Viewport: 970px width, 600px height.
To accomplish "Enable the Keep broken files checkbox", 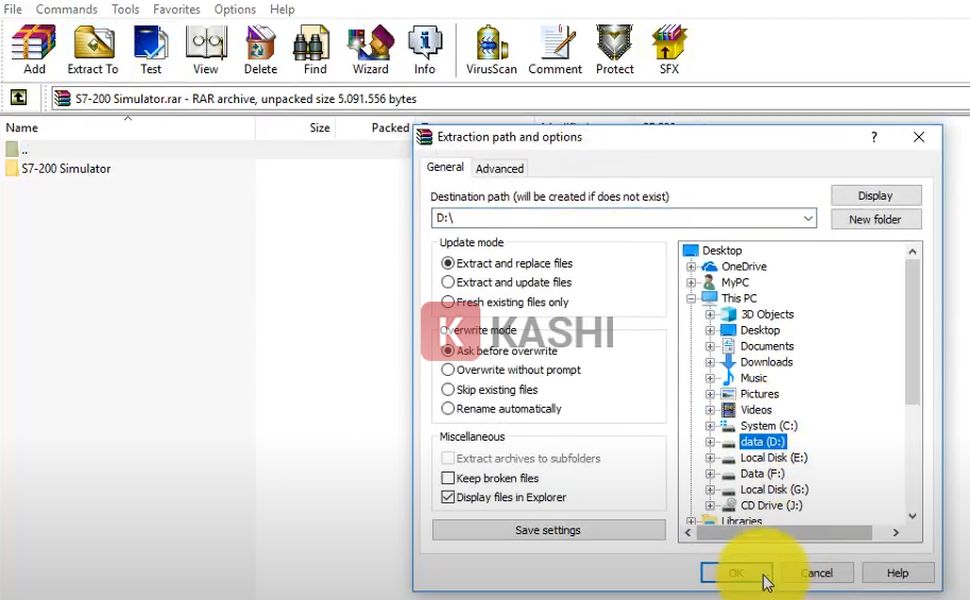I will point(447,478).
